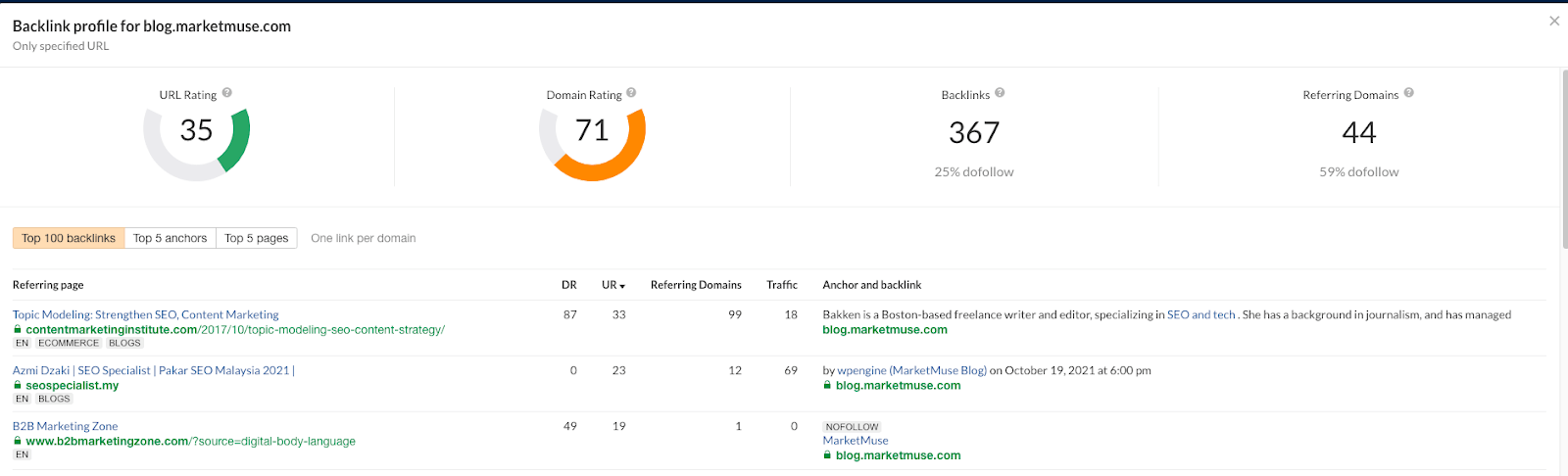Click the Referring Domains count 44
Image resolution: width=1568 pixels, height=476 pixels.
click(1359, 132)
